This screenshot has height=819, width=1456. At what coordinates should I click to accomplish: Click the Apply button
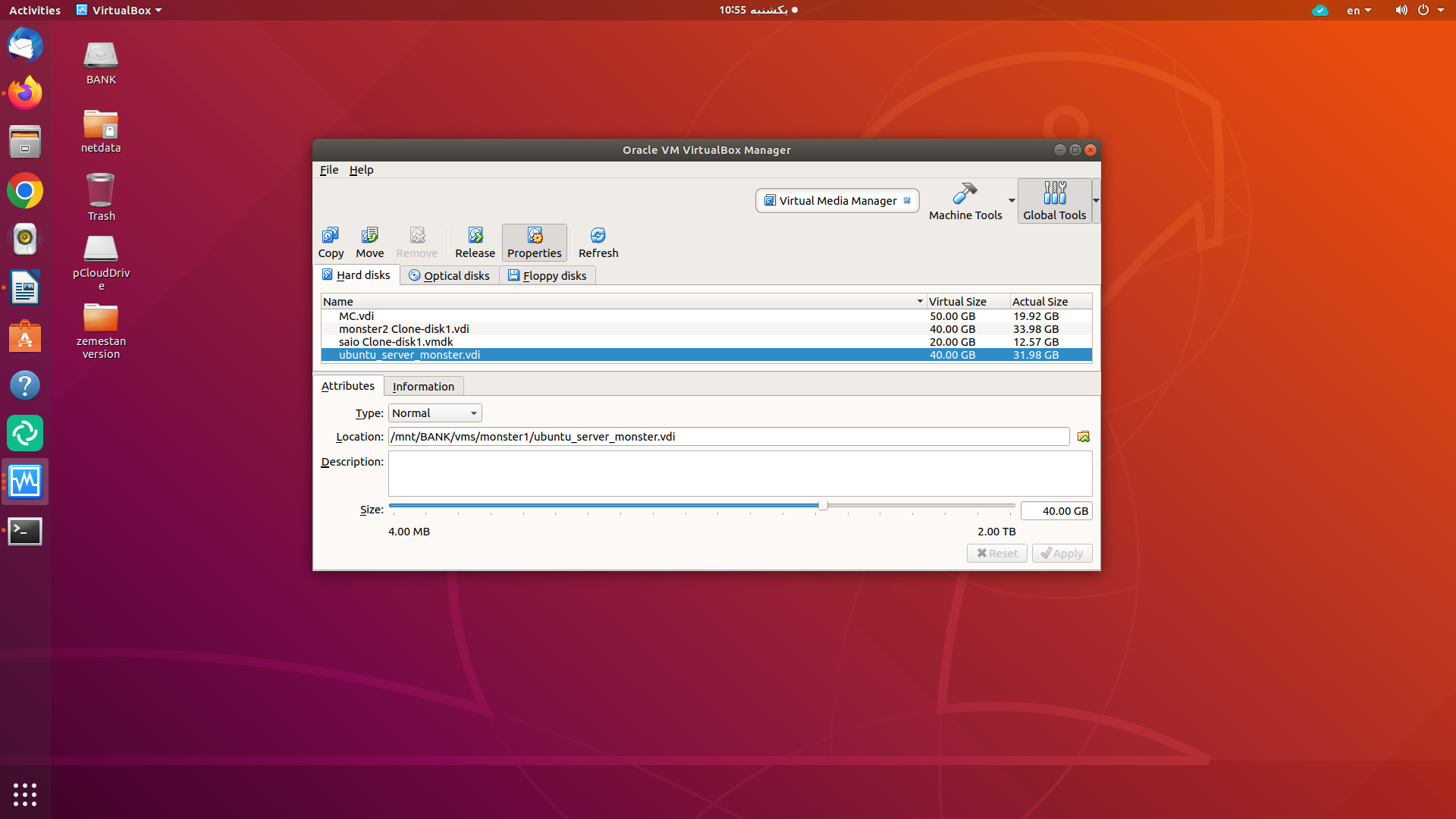(1062, 554)
